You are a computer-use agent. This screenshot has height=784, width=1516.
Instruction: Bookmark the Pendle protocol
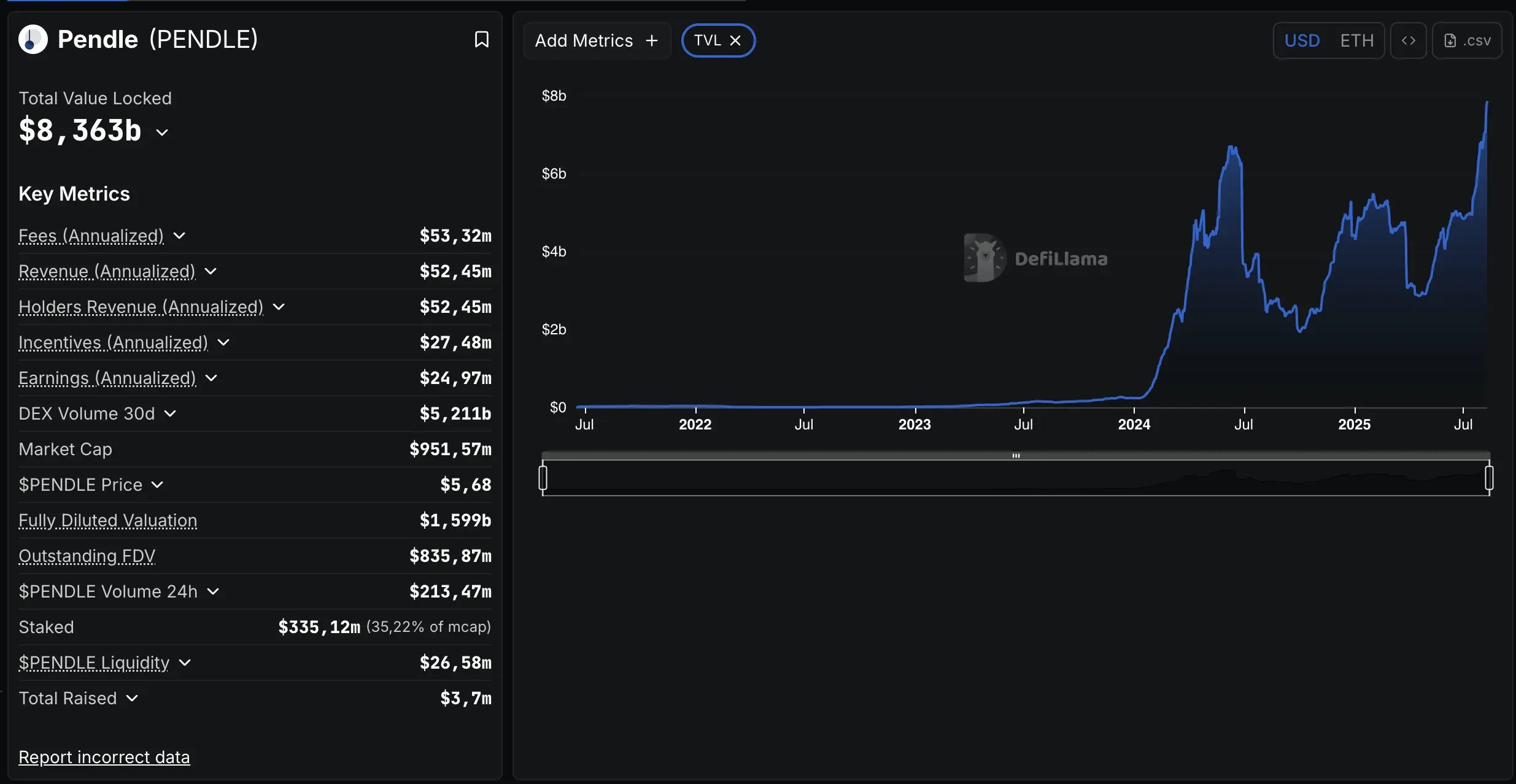pyautogui.click(x=482, y=40)
